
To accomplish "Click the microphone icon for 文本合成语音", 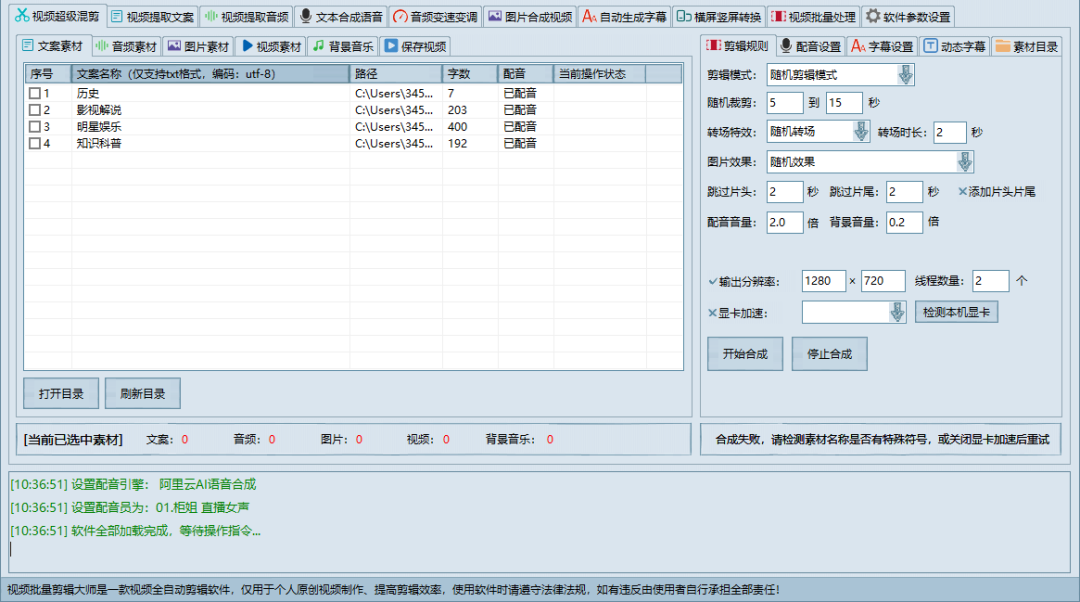I will click(x=306, y=16).
